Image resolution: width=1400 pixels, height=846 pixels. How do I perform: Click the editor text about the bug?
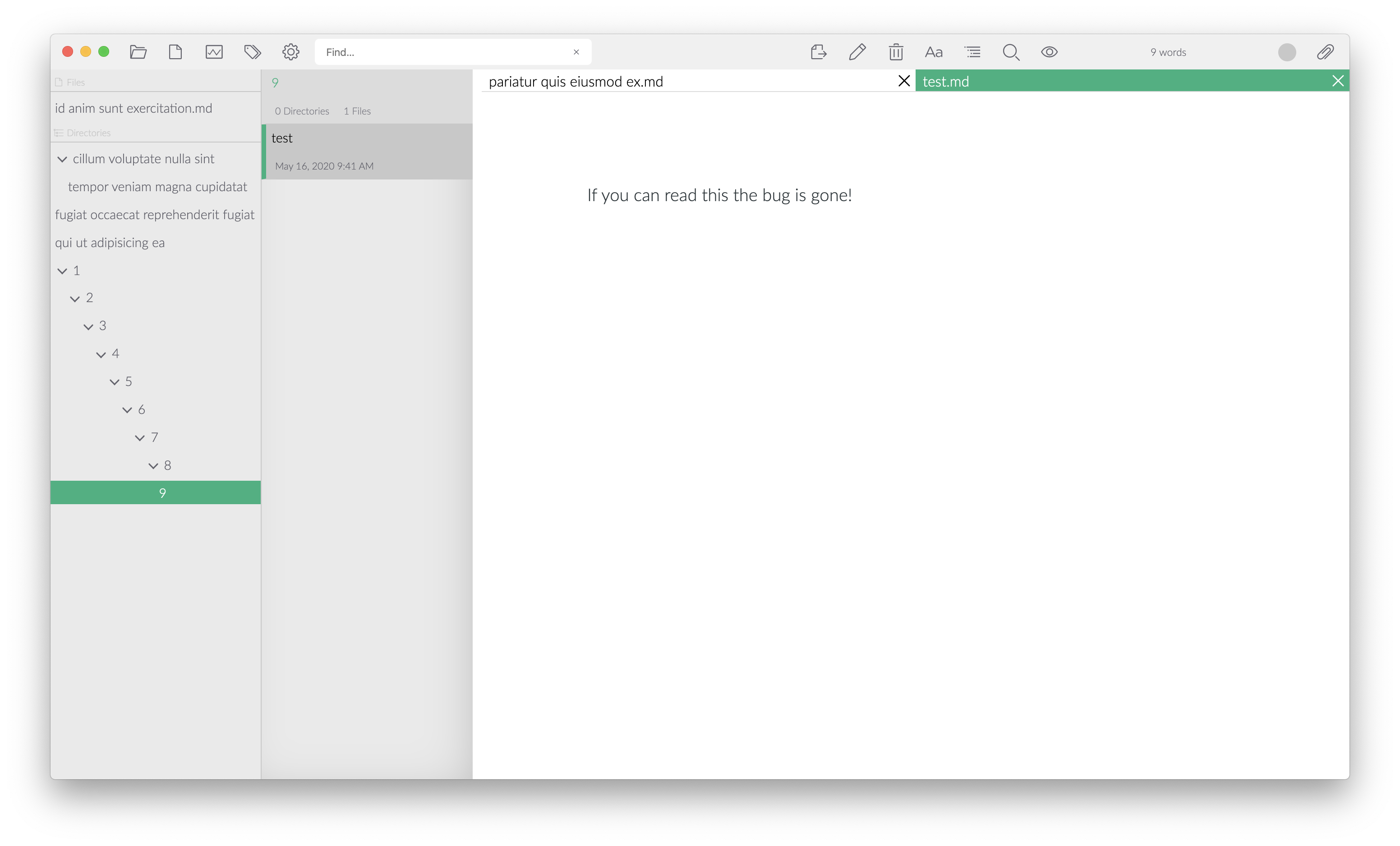tap(719, 195)
